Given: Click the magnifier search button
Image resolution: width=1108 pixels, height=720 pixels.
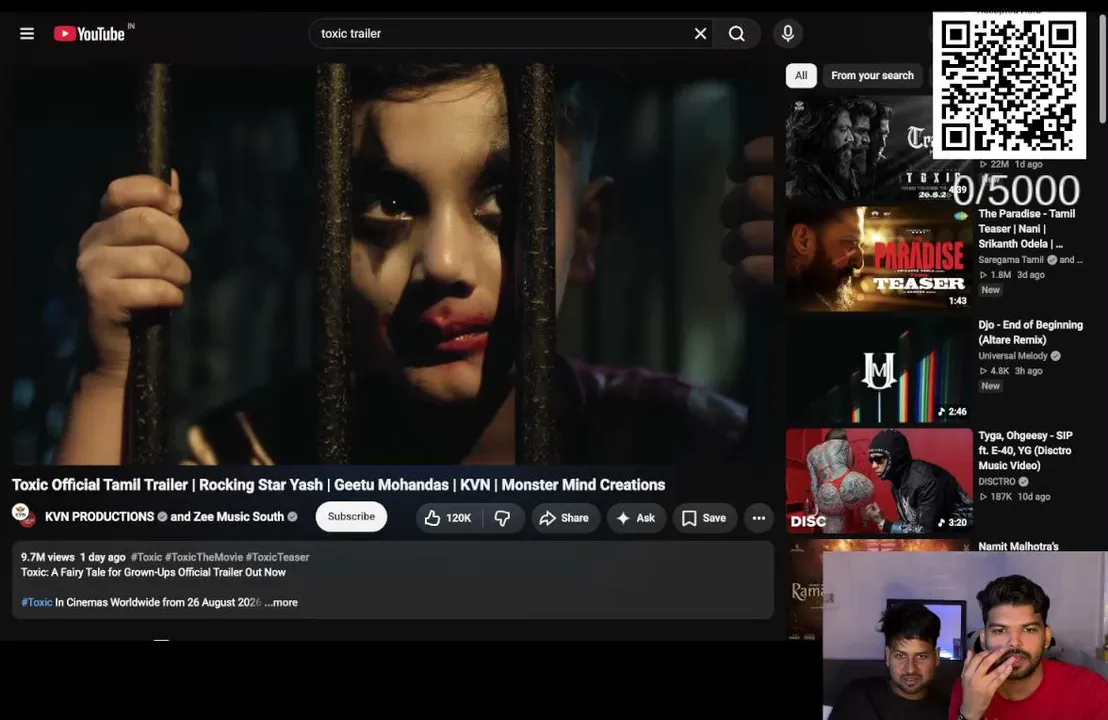Looking at the screenshot, I should [x=736, y=33].
